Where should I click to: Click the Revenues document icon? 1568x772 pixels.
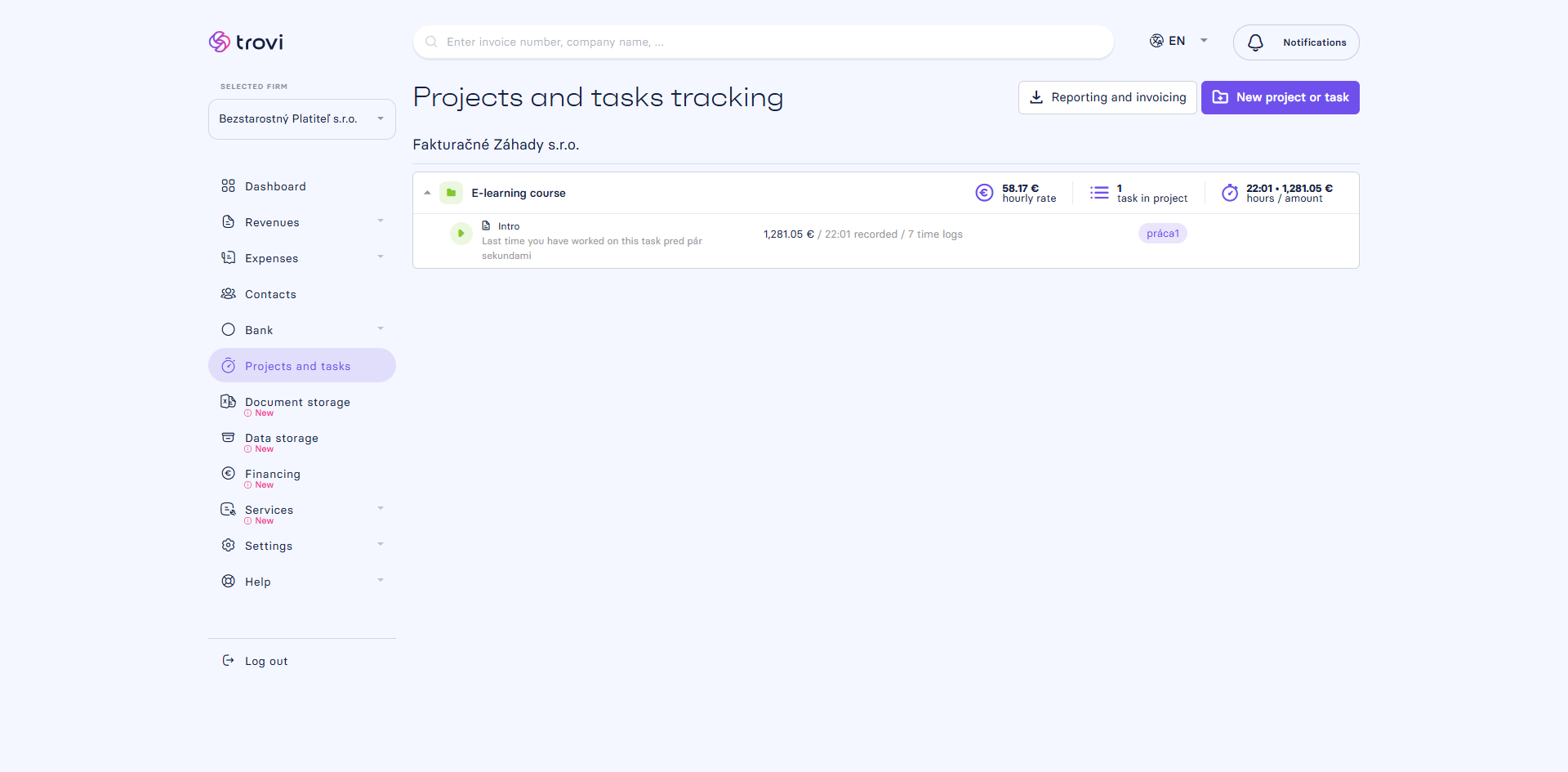coord(228,222)
